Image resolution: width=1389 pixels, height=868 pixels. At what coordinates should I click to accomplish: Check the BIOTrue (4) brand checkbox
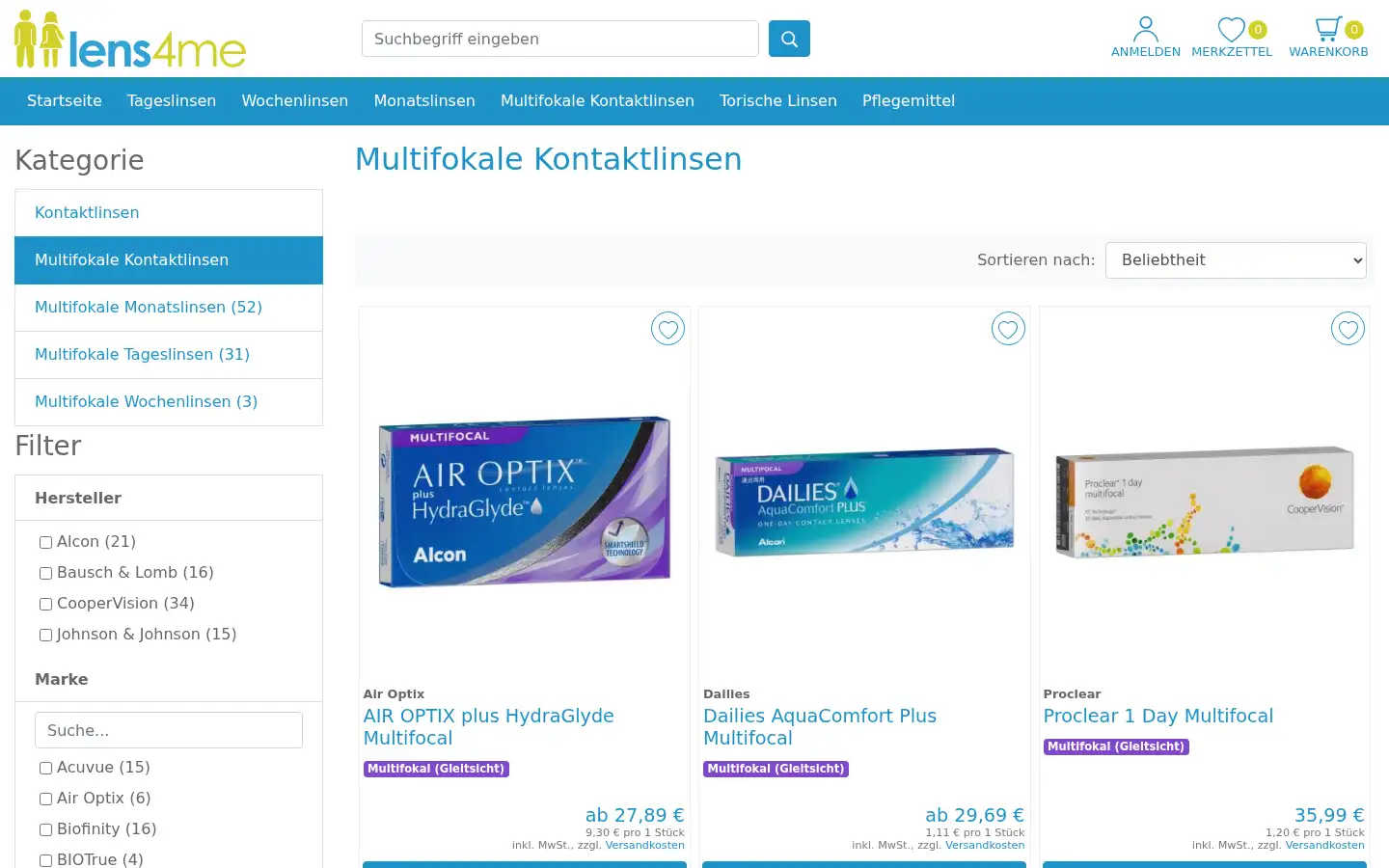click(x=45, y=860)
